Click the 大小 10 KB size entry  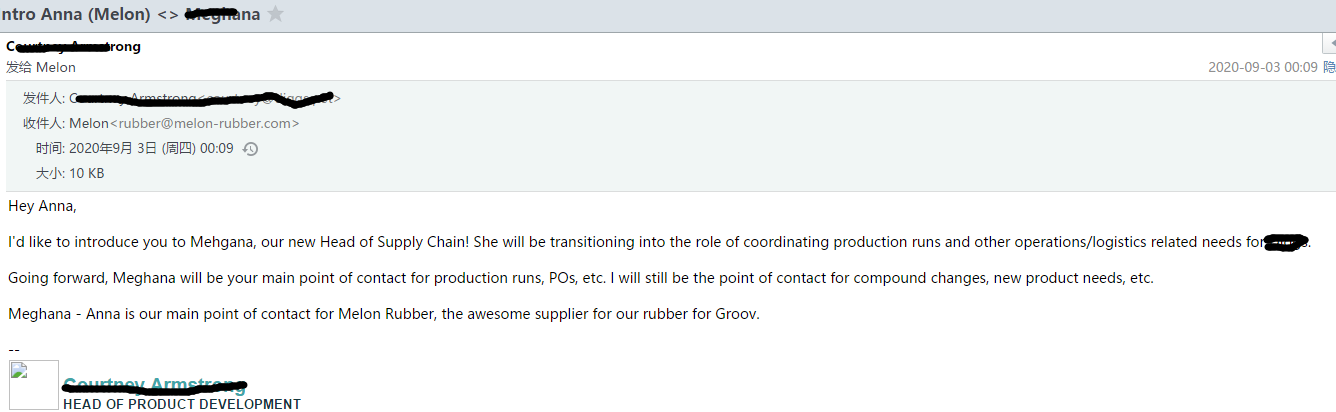(70, 173)
